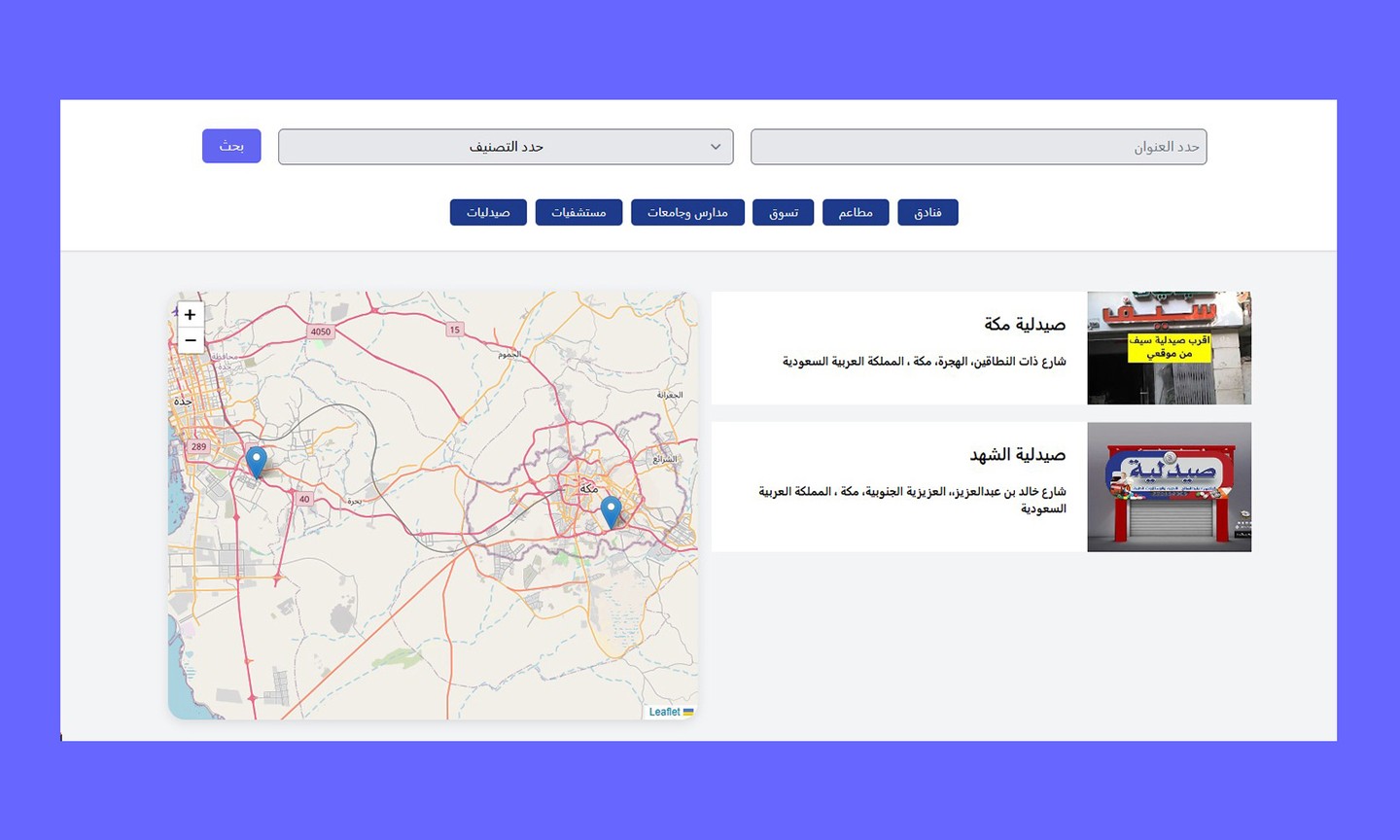Viewport: 1400px width, 840px height.
Task: Select the blue map marker near جدة
Action: [x=256, y=457]
